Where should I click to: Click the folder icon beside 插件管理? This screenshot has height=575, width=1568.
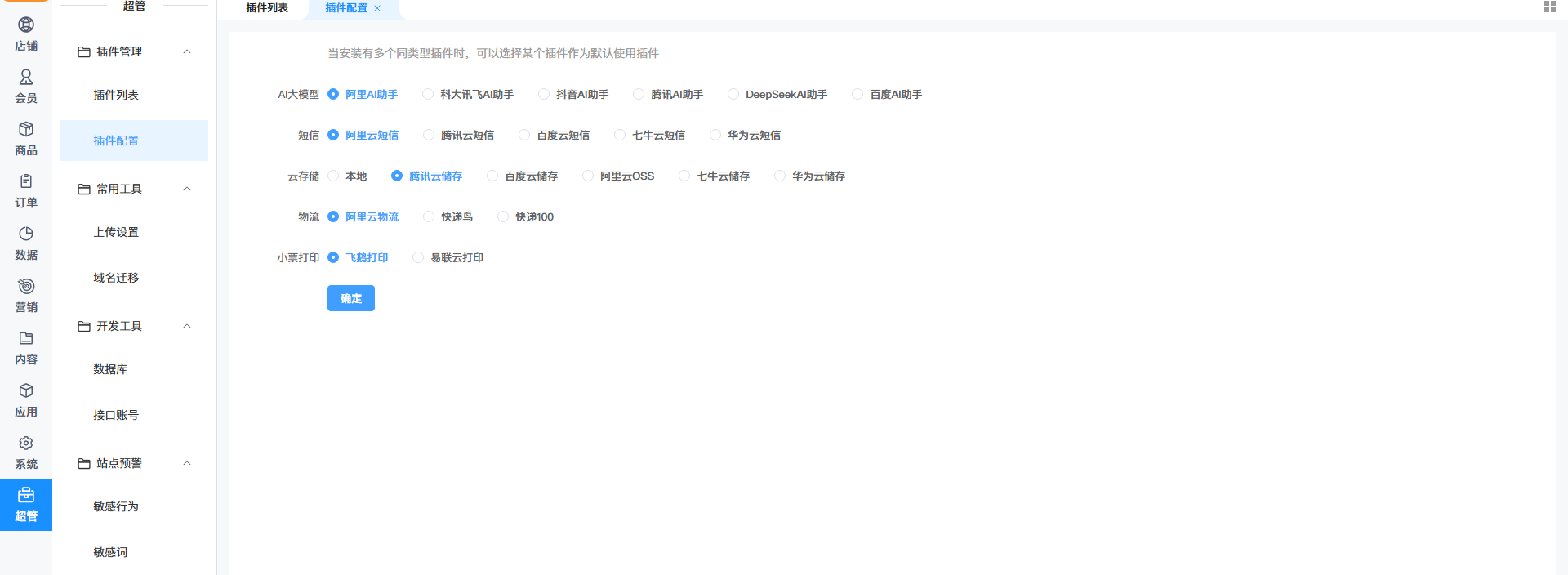(x=84, y=52)
